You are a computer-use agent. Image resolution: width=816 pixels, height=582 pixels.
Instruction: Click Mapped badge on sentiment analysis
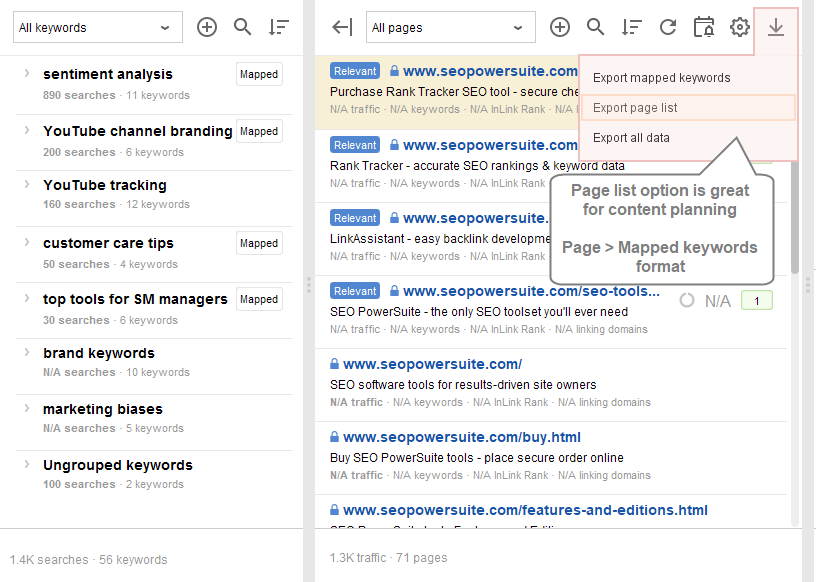tap(259, 74)
